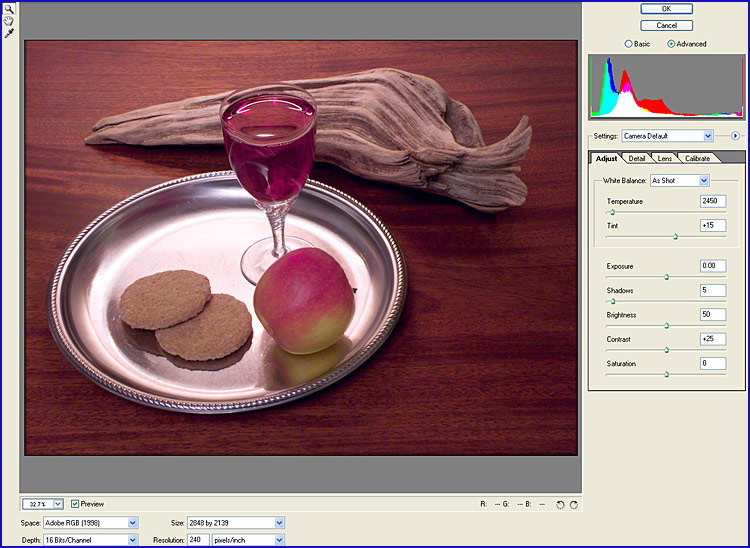This screenshot has height=548, width=750.
Task: Rotate image counterclockwise
Action: click(x=560, y=504)
